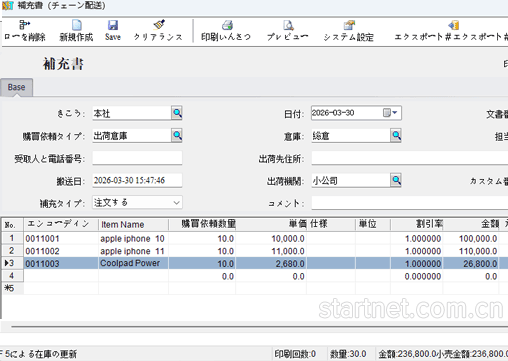The height and width of the screenshot is (361, 508).
Task: Click amount cell 110,000.0
Action: [471, 251]
